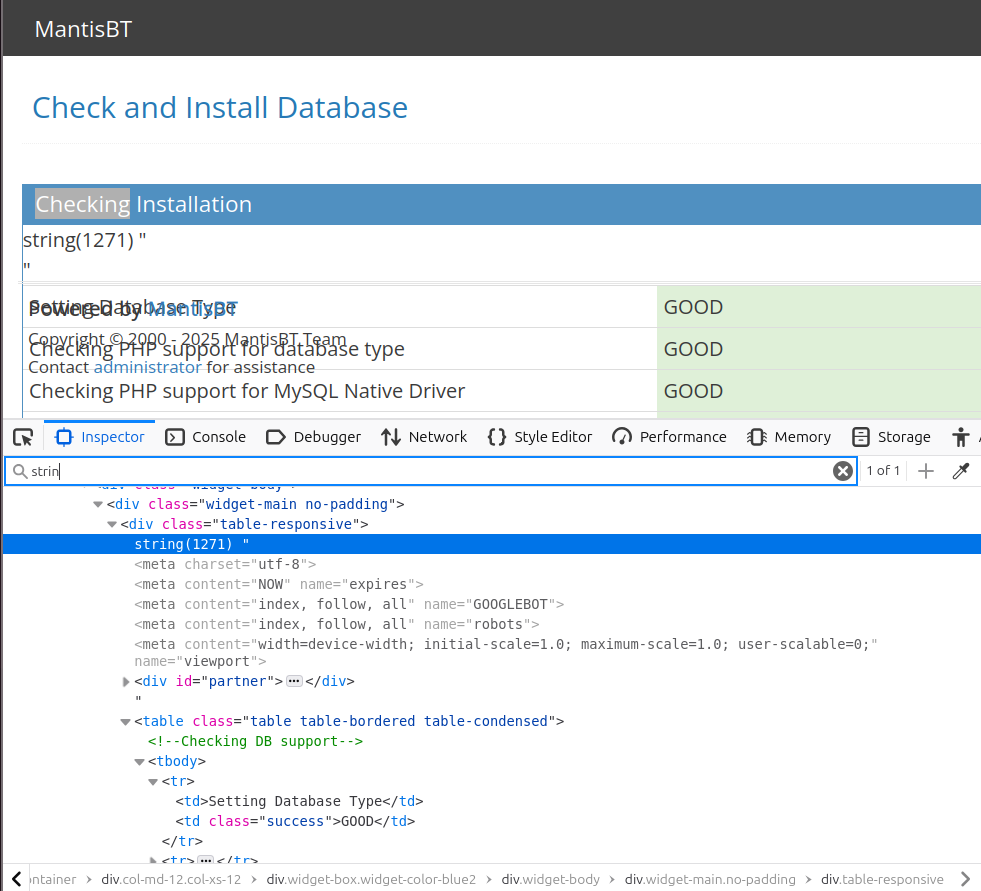Image resolution: width=981 pixels, height=891 pixels.
Task: Clear the HTML search field text
Action: point(843,471)
